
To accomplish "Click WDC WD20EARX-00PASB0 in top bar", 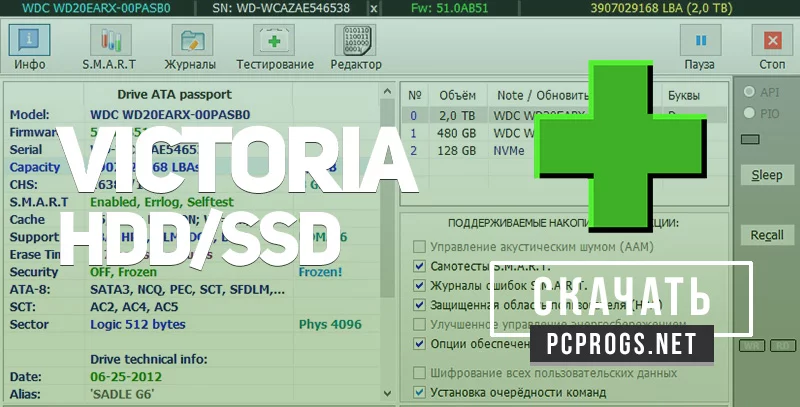I will pos(97,8).
